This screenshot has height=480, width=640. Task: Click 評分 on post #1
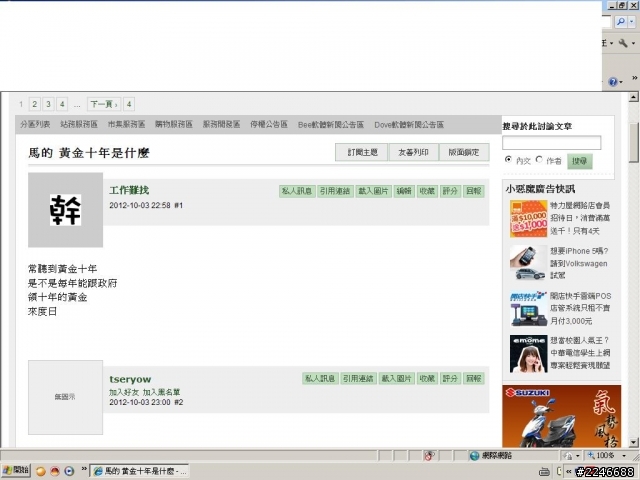point(450,191)
